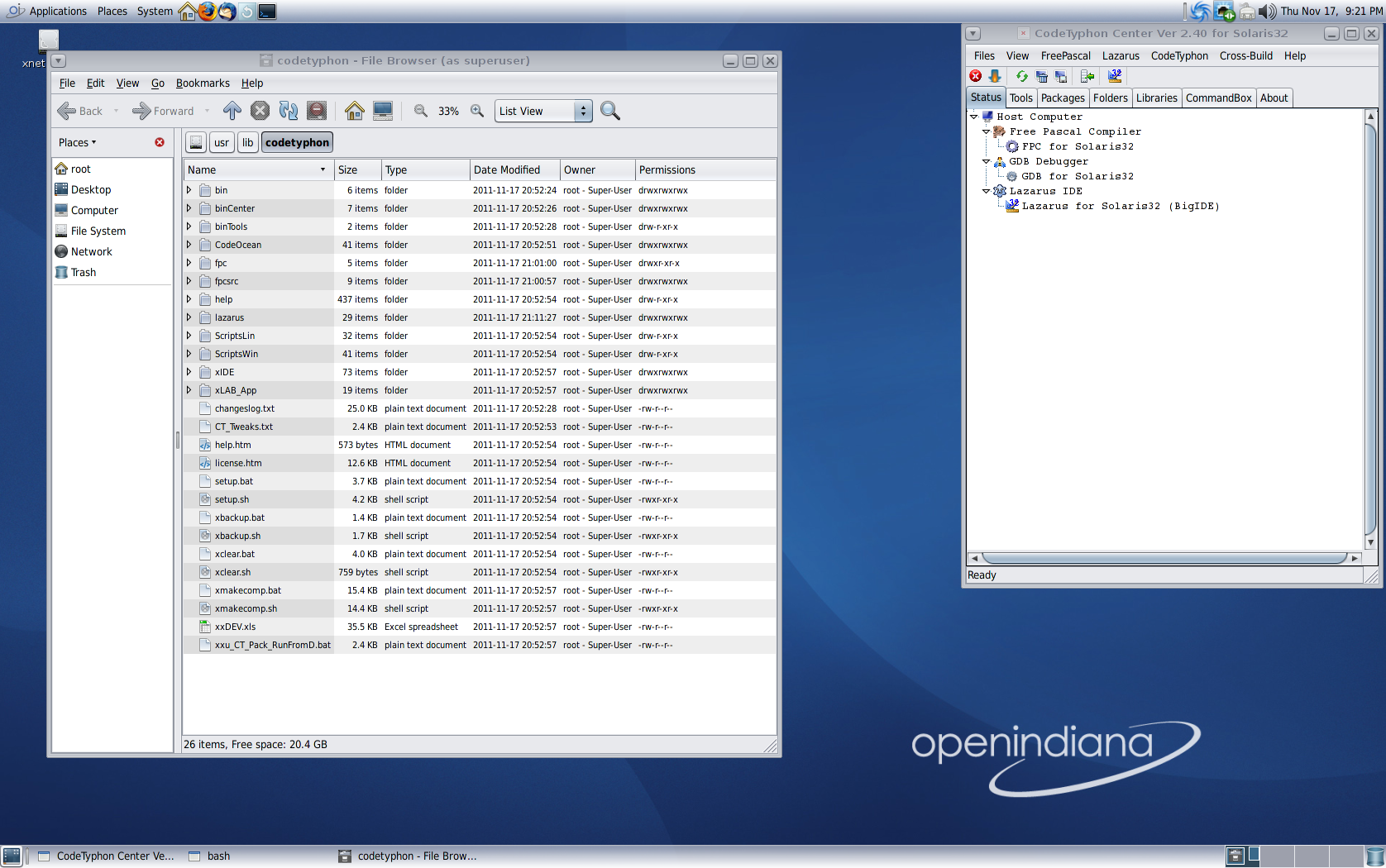Image resolution: width=1386 pixels, height=868 pixels.
Task: Click the CodeTyphon tree vertical scrollbar
Action: 1370,328
